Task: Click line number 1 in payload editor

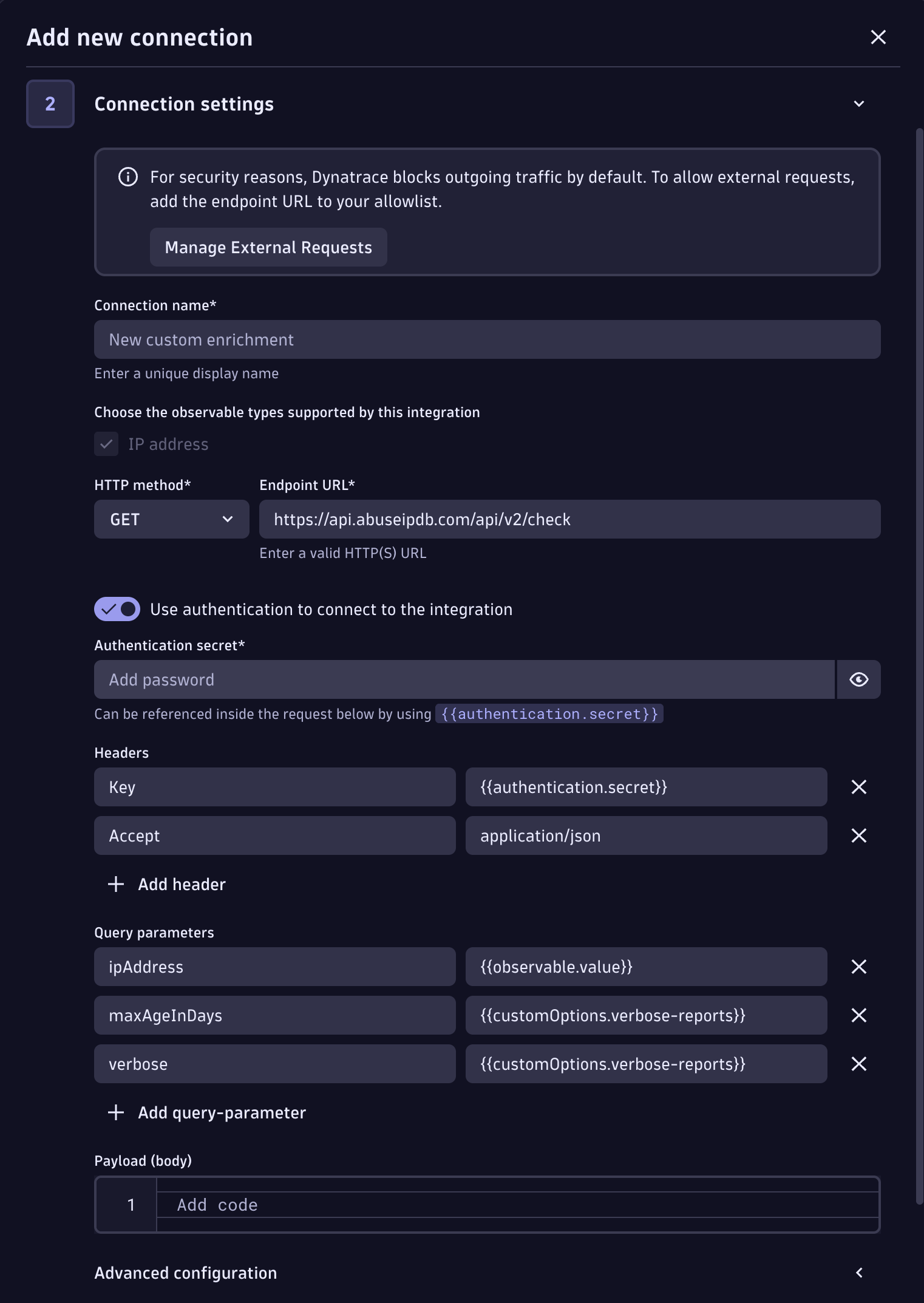Action: pyautogui.click(x=131, y=1205)
